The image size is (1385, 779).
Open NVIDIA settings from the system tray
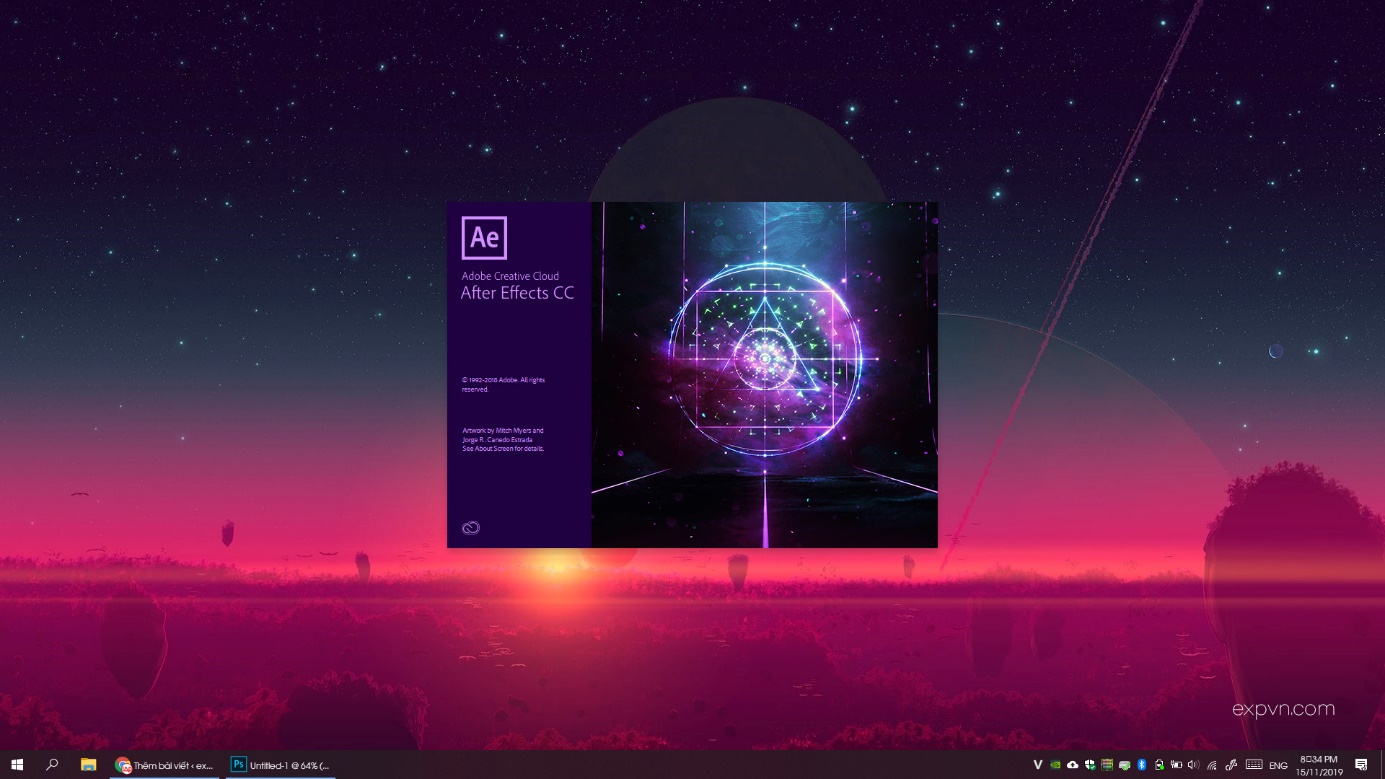[1054, 764]
